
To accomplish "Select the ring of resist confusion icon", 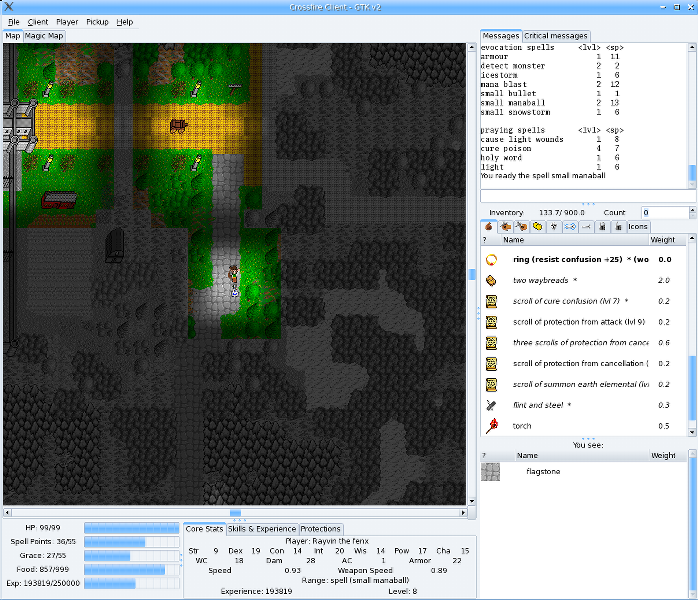I will [x=491, y=259].
